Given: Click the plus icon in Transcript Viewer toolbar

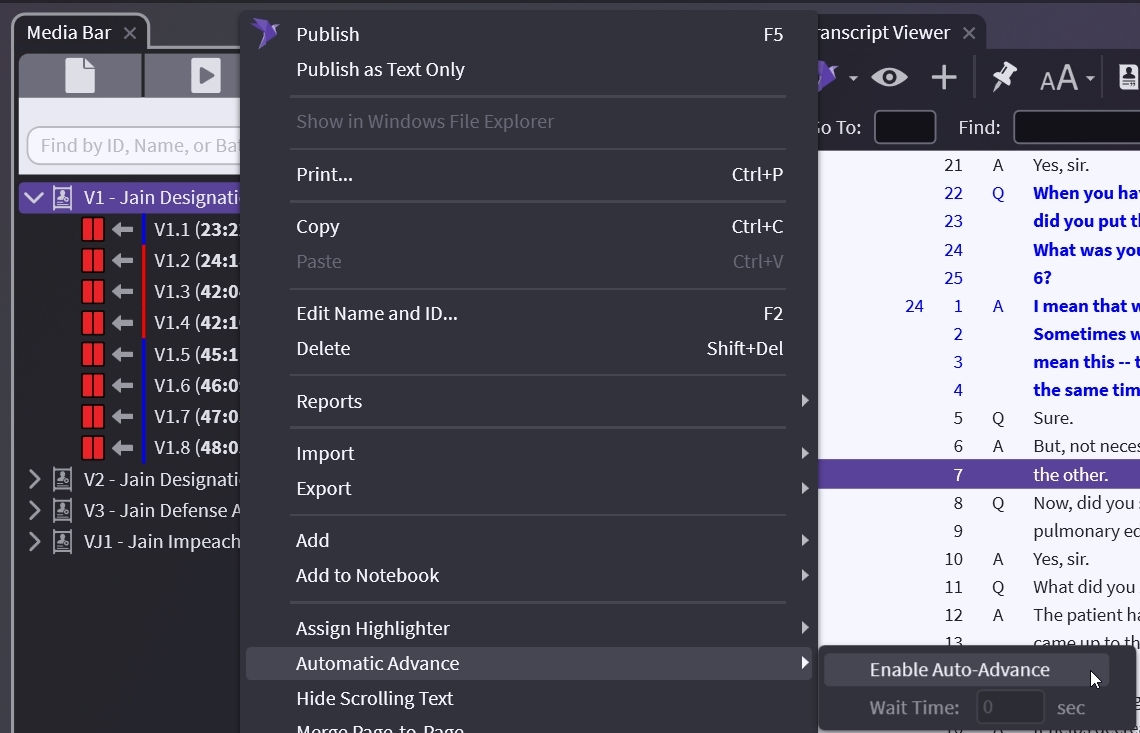Looking at the screenshot, I should [x=943, y=77].
